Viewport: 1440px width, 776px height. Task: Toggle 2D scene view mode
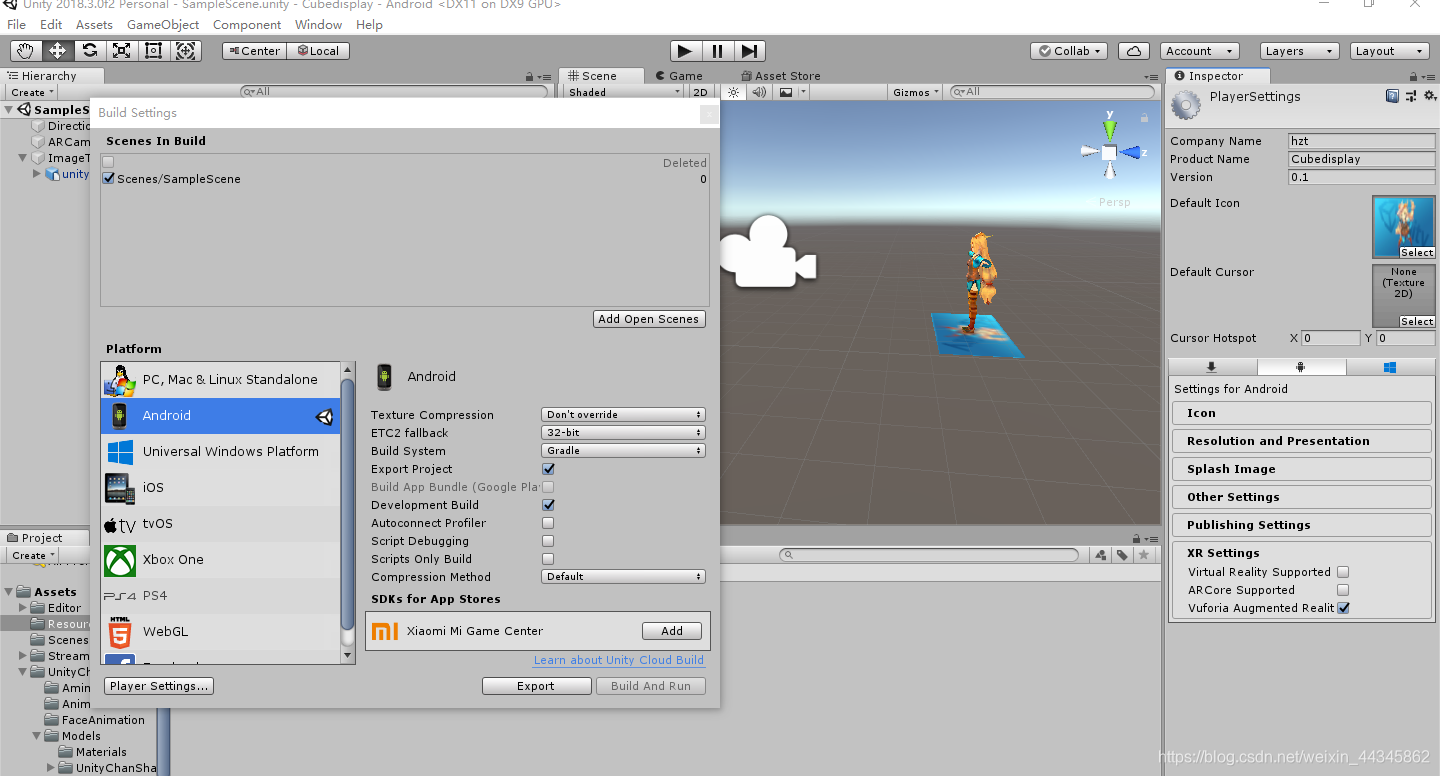click(700, 92)
